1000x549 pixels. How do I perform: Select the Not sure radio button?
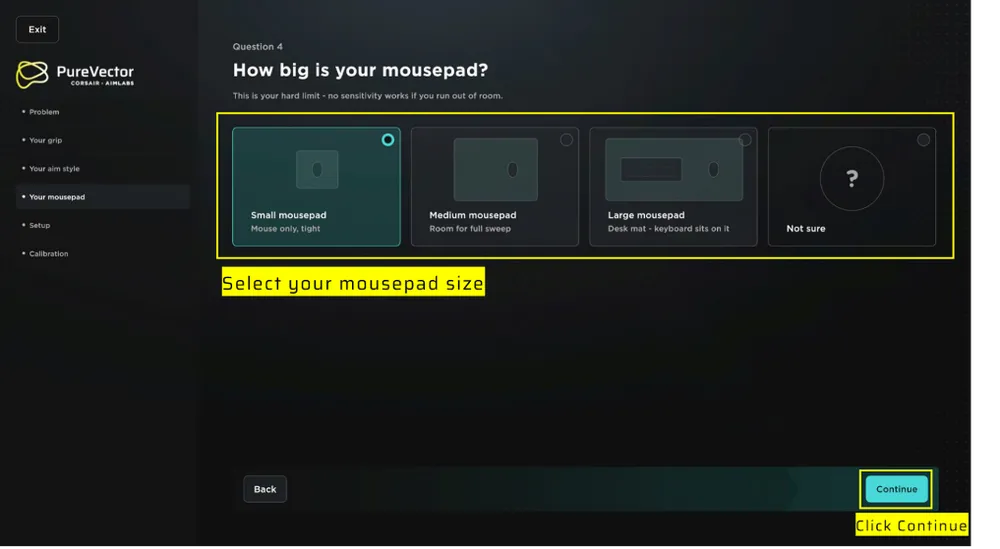tap(923, 140)
